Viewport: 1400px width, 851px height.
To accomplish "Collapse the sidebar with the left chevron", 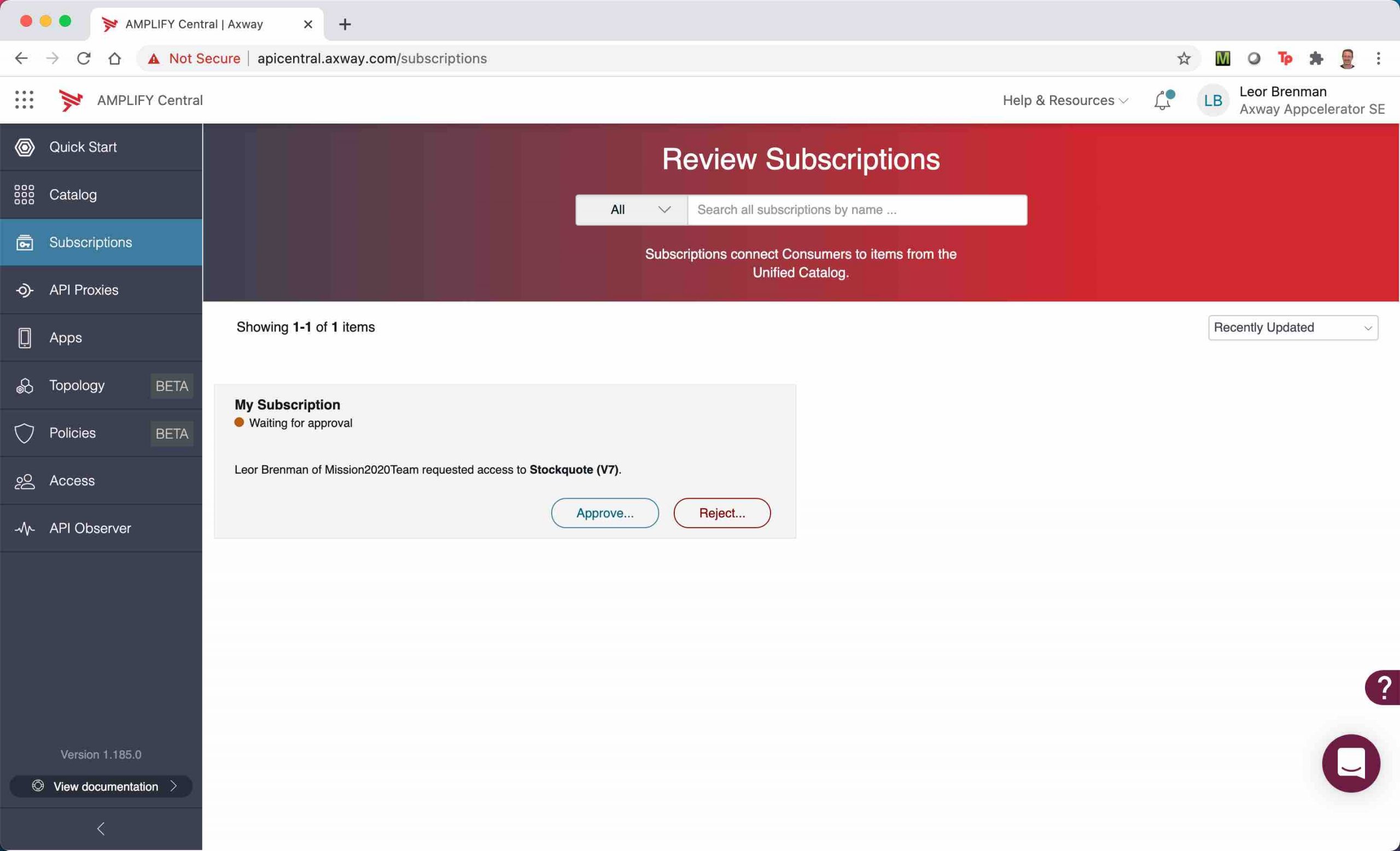I will 101,829.
